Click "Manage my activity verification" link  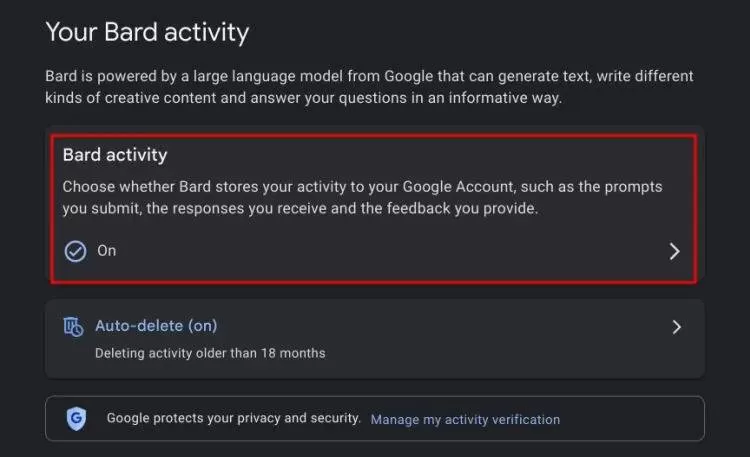pos(465,420)
